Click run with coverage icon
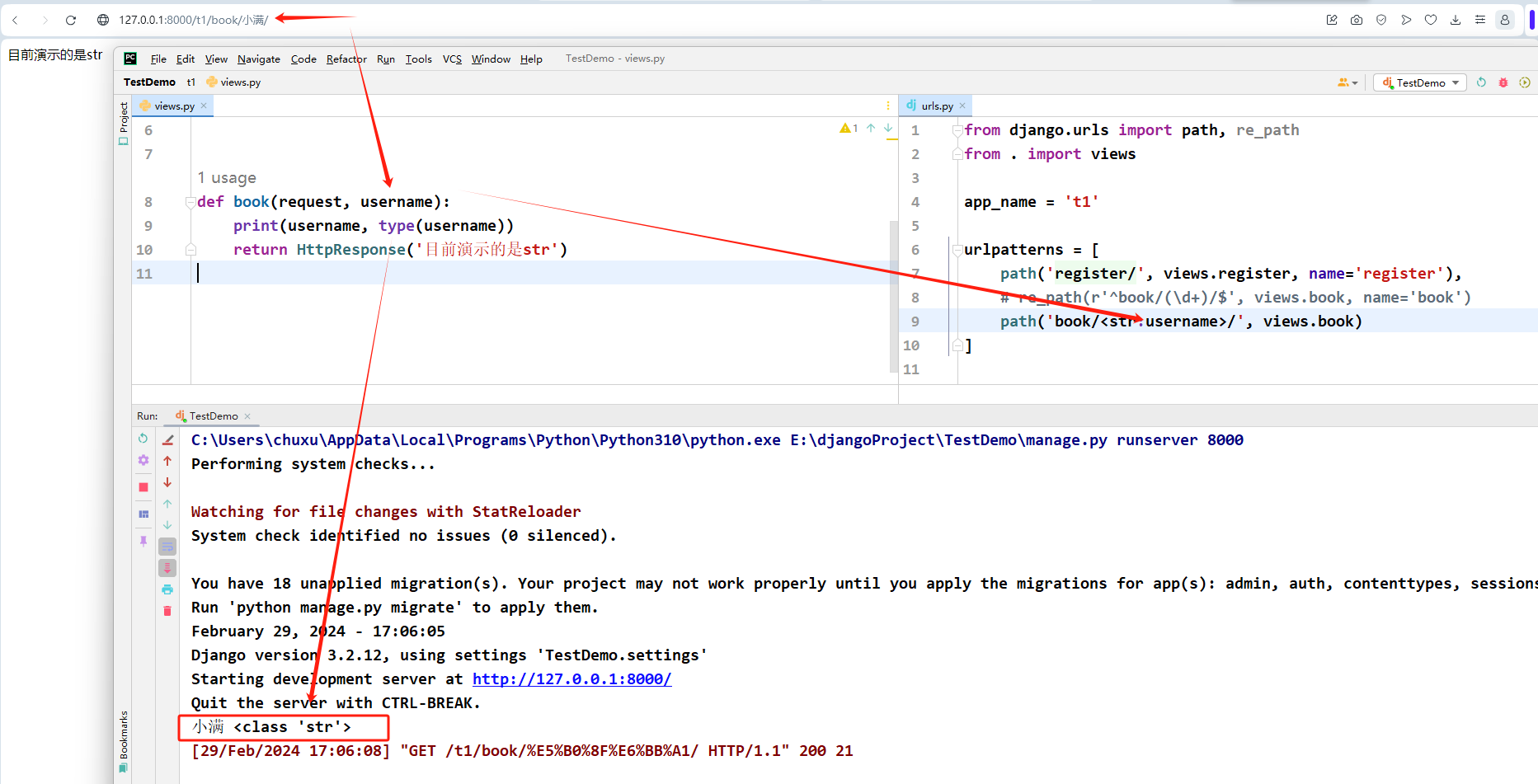 tap(1525, 82)
